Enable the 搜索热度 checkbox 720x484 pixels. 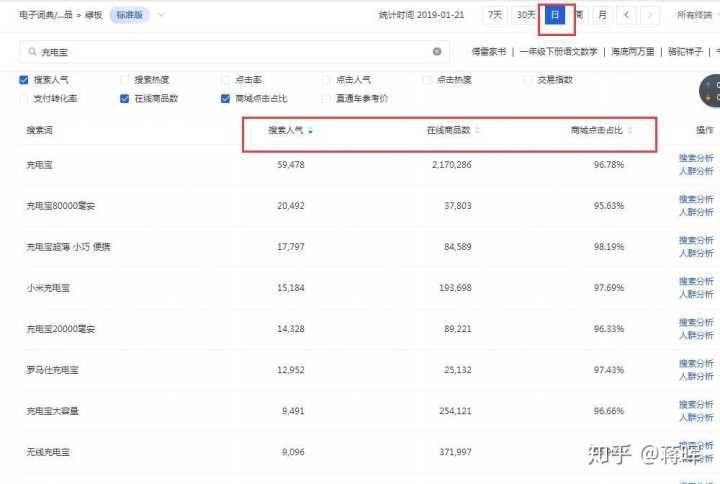coord(125,80)
